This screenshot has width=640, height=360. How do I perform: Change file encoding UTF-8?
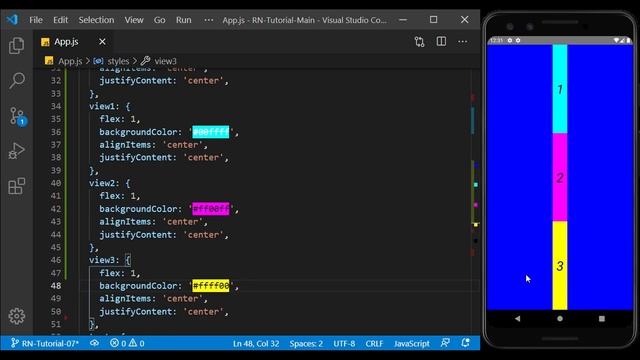[344, 343]
